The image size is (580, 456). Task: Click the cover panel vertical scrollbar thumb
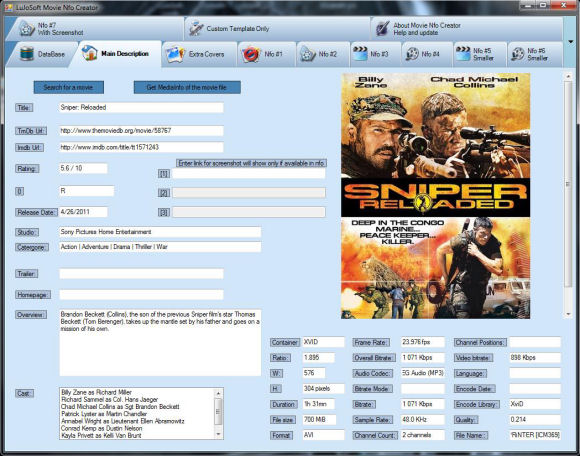(568, 184)
